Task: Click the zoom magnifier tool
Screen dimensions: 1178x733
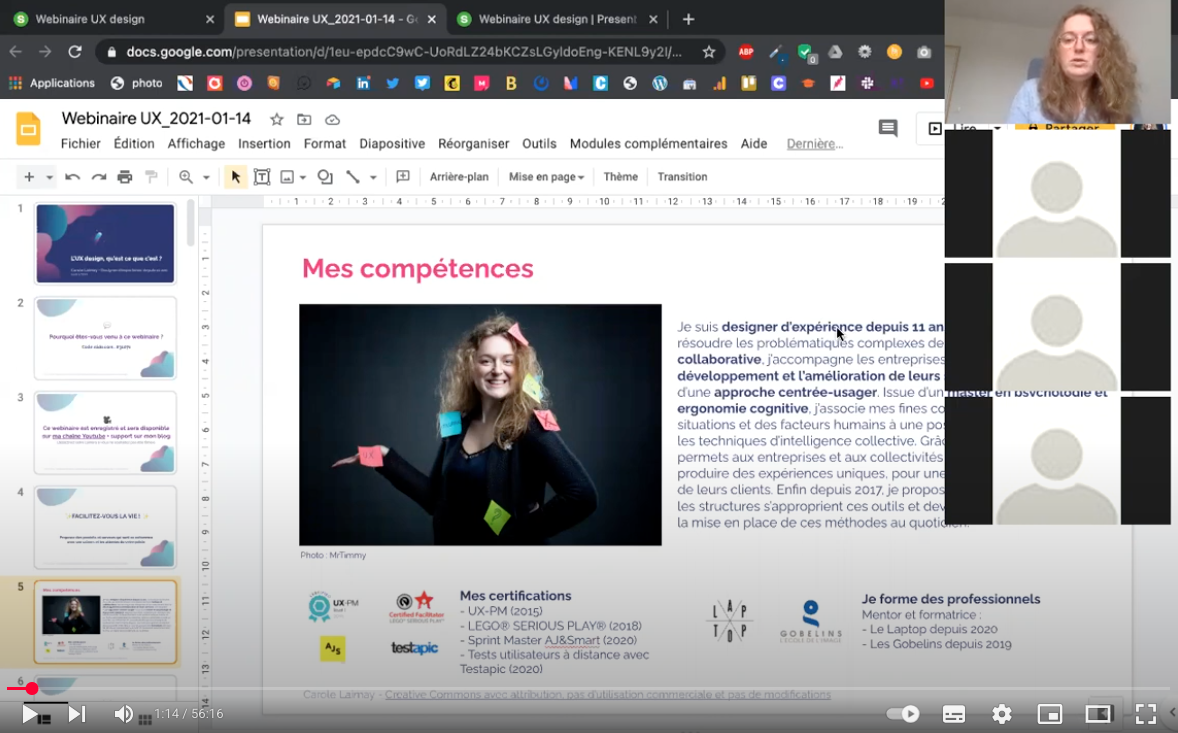Action: pos(186,177)
